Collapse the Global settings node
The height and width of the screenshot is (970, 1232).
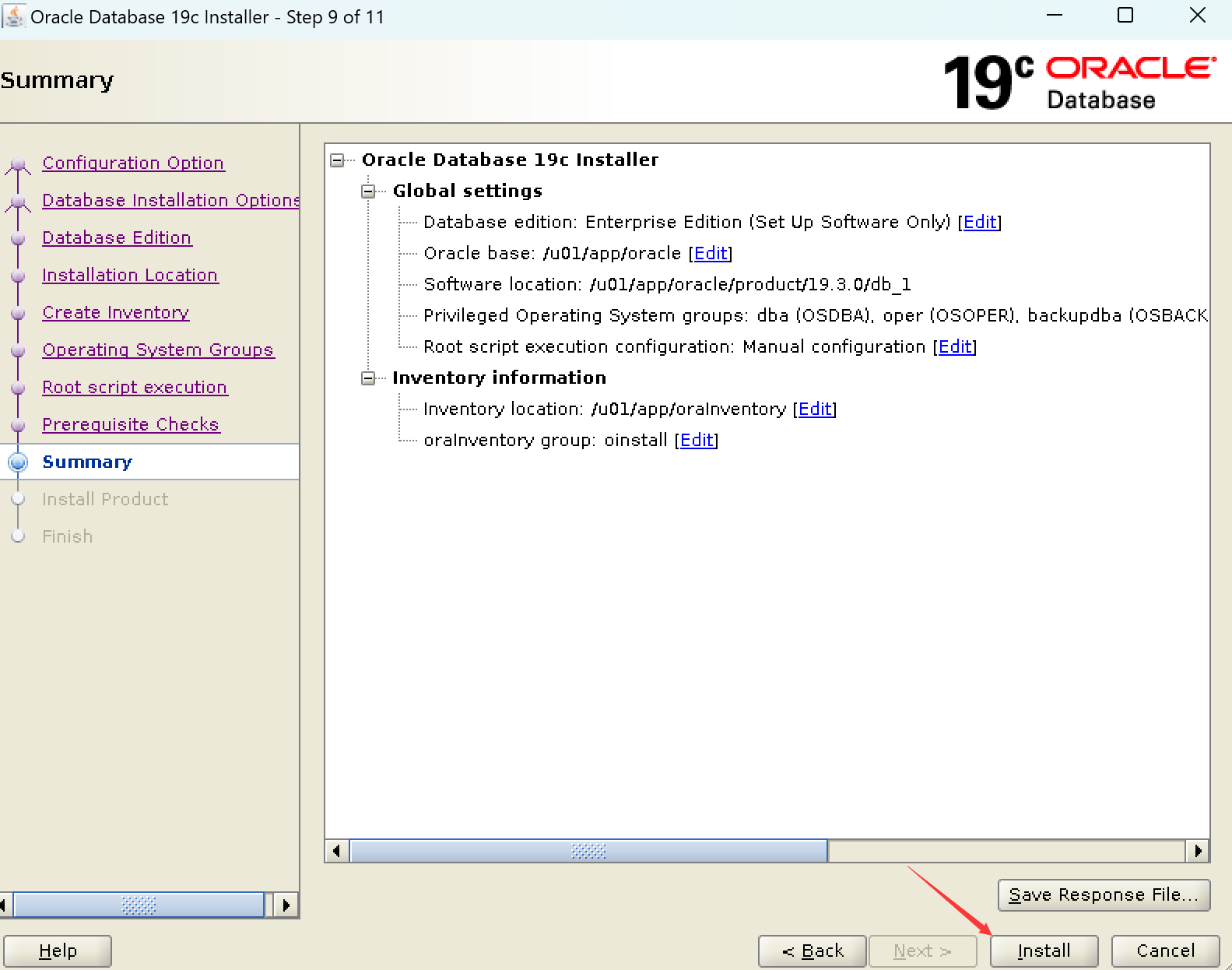[368, 192]
